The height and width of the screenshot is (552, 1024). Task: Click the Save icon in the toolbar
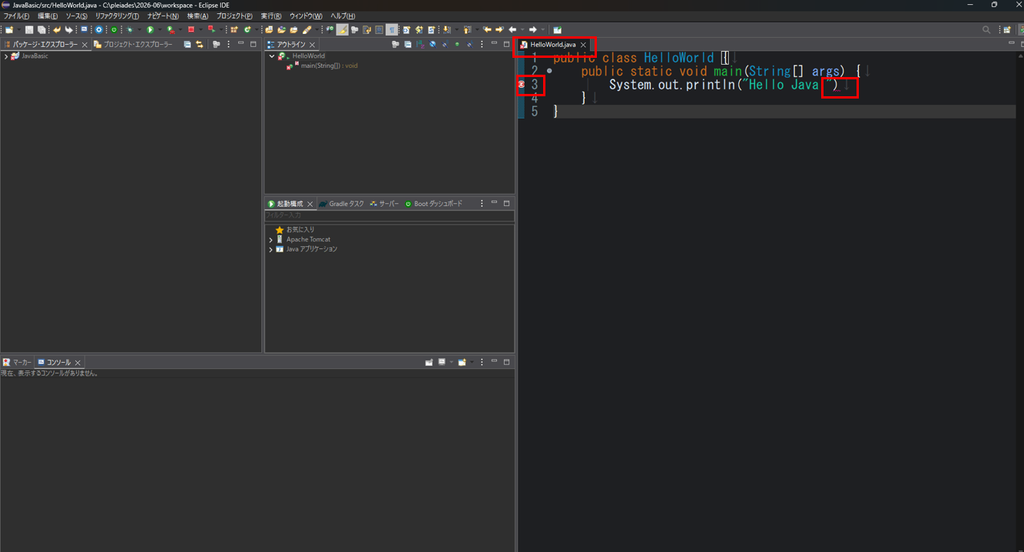[x=29, y=29]
